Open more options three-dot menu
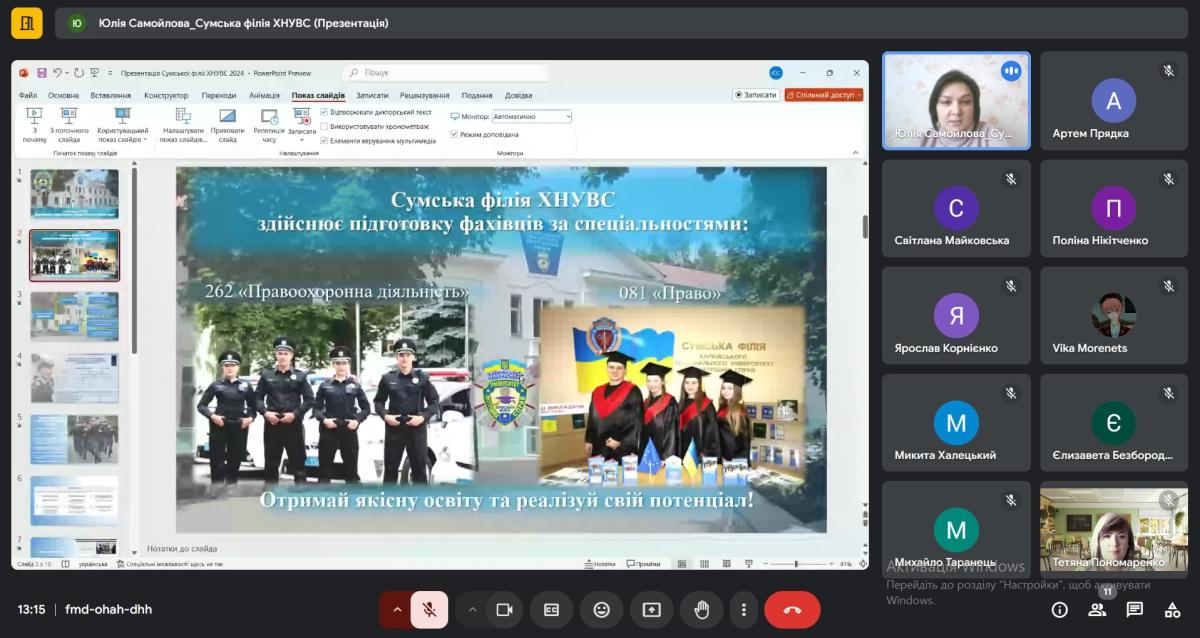 tap(743, 610)
